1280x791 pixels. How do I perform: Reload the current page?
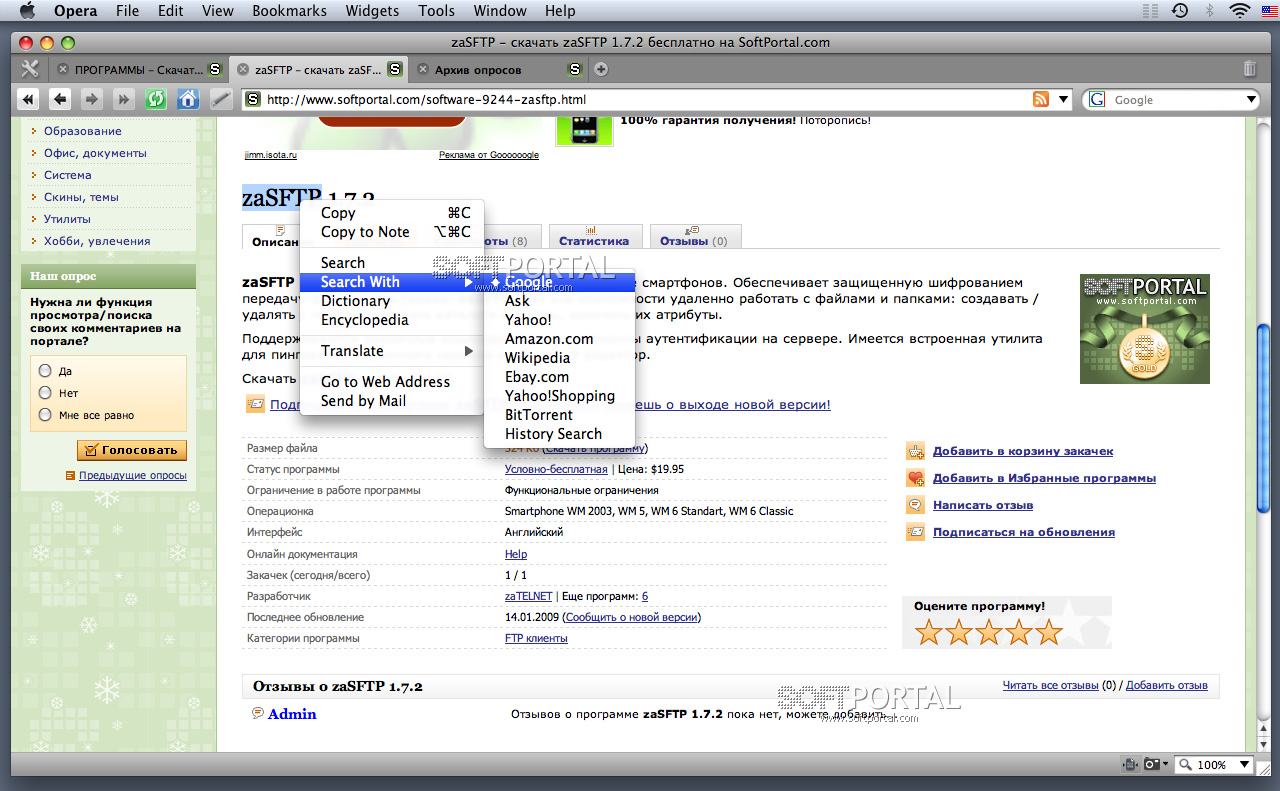point(155,99)
